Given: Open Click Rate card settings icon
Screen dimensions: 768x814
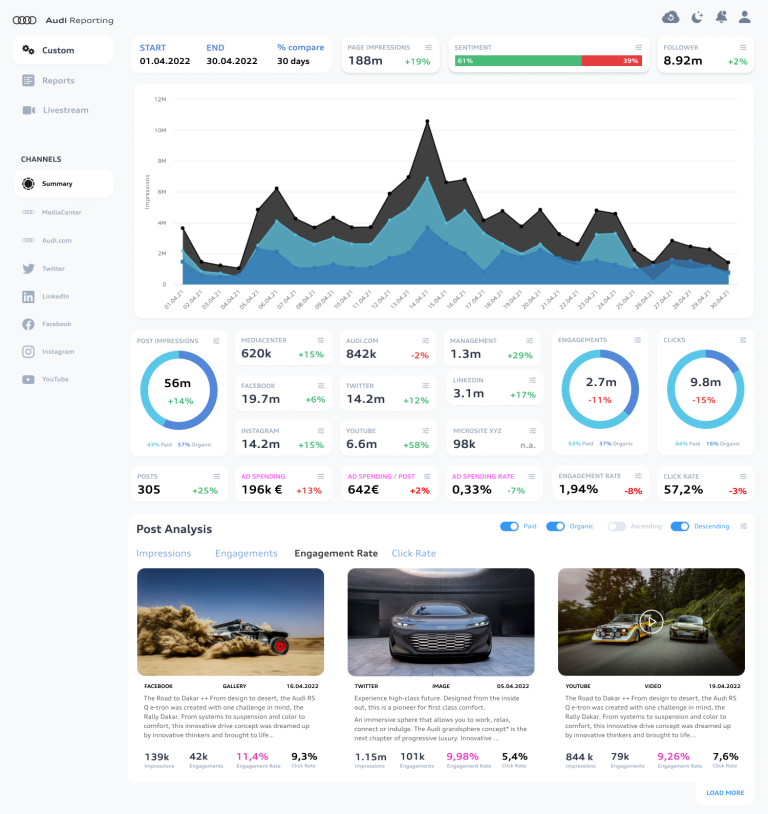Looking at the screenshot, I should coord(743,476).
